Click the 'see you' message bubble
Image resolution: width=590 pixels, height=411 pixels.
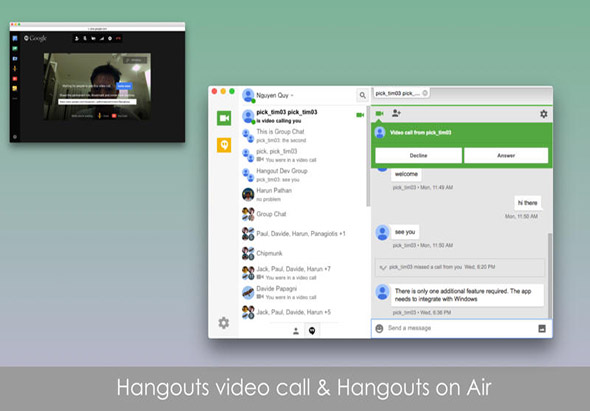pyautogui.click(x=405, y=232)
